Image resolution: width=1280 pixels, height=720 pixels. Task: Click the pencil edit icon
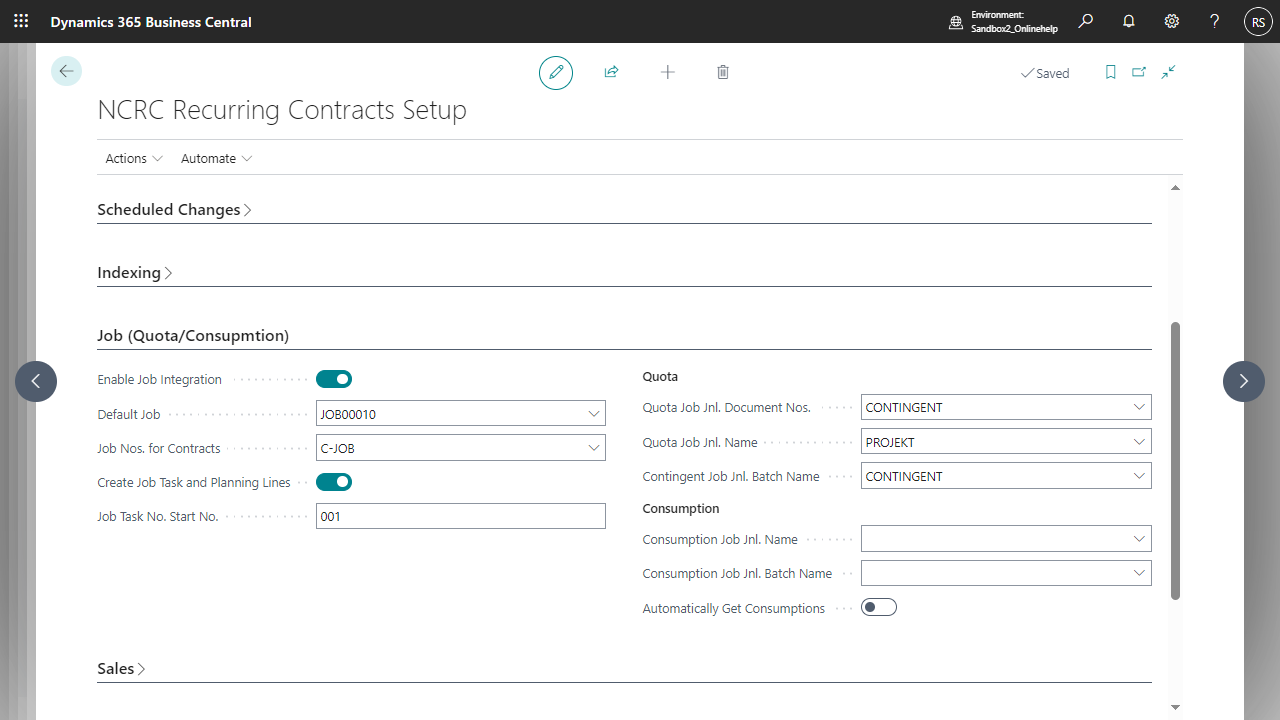point(556,73)
